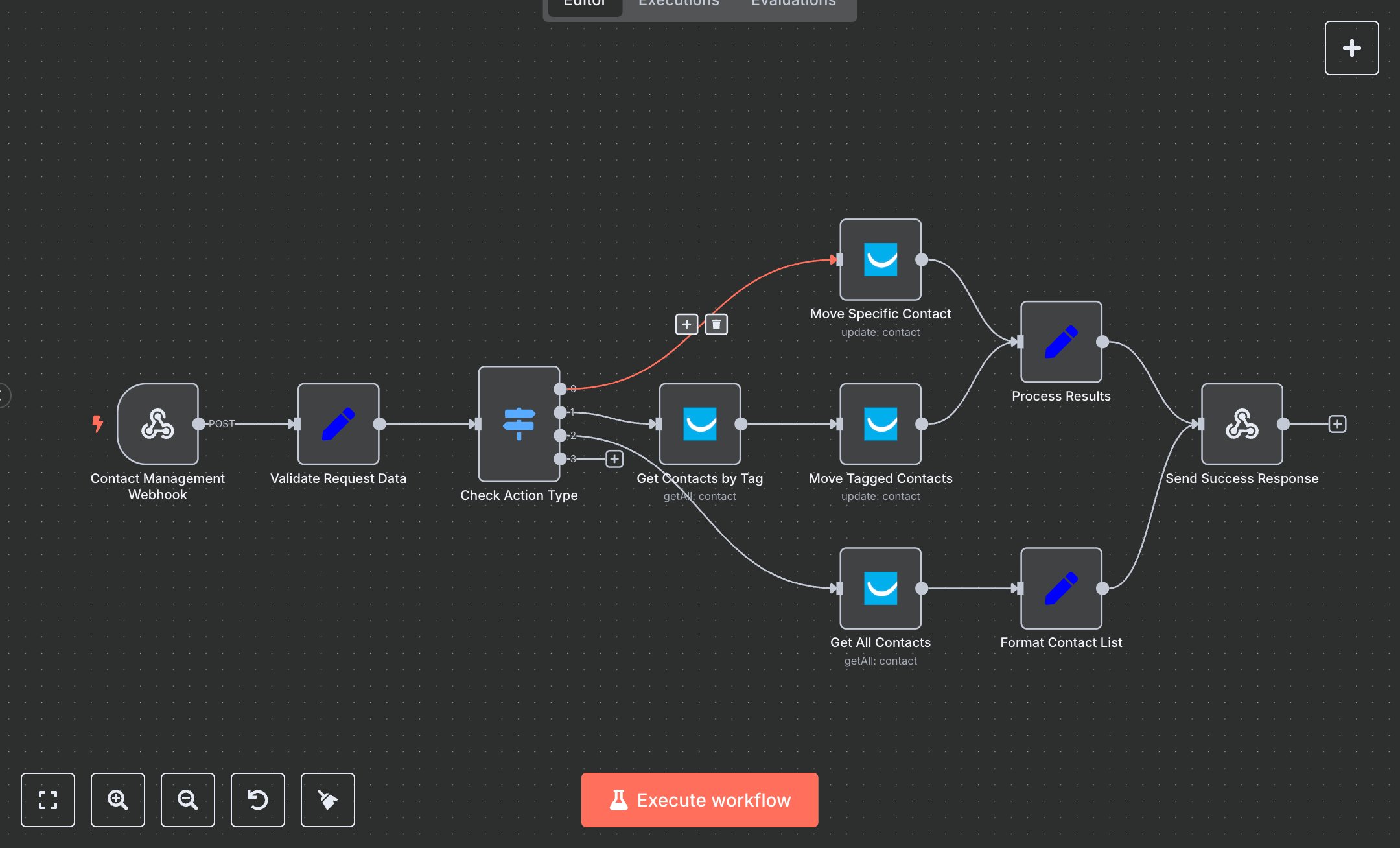Open the Contact Management Webhook node
Image resolution: width=1400 pixels, height=848 pixels.
click(157, 424)
